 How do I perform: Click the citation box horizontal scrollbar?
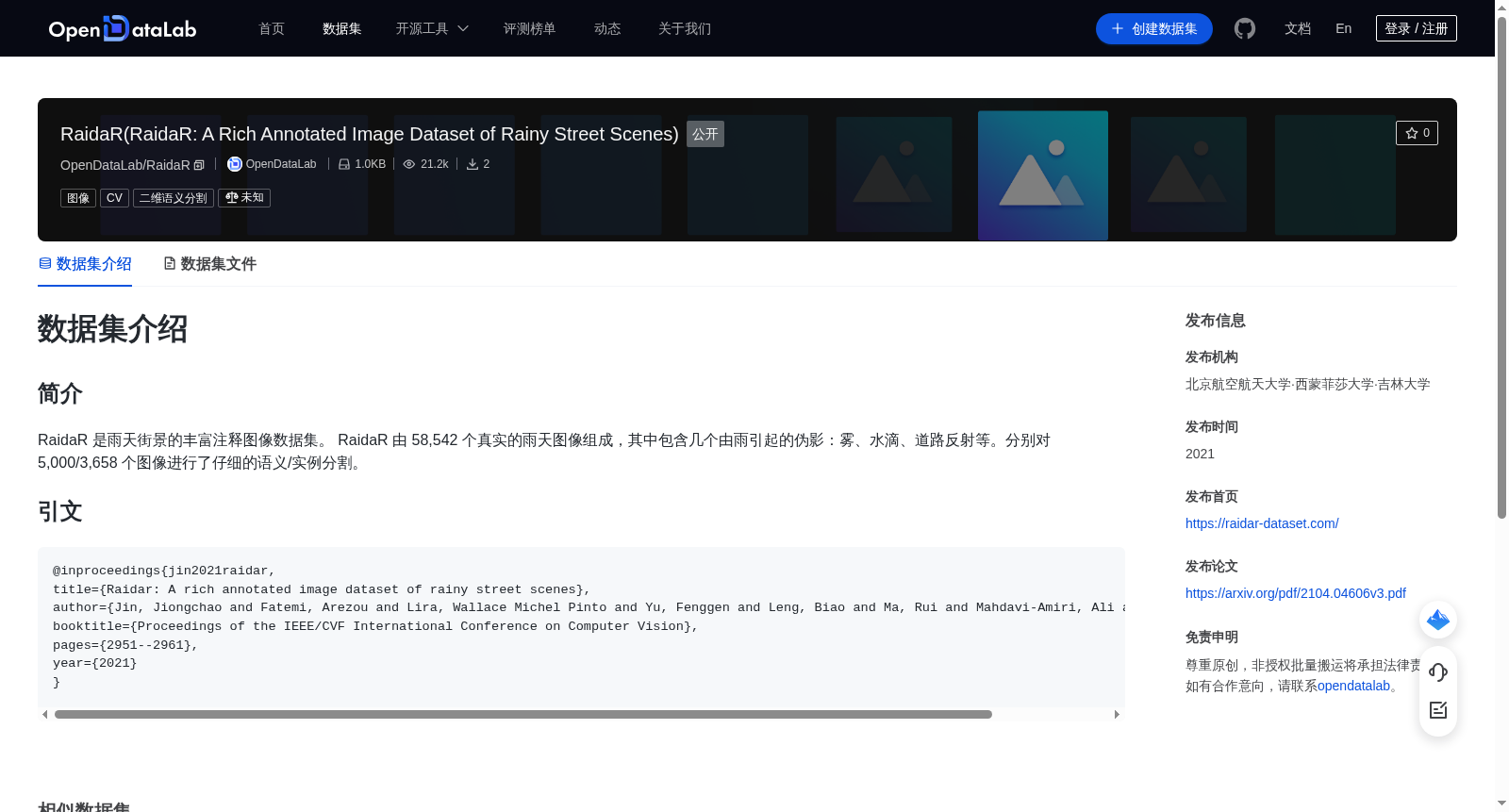[x=523, y=714]
